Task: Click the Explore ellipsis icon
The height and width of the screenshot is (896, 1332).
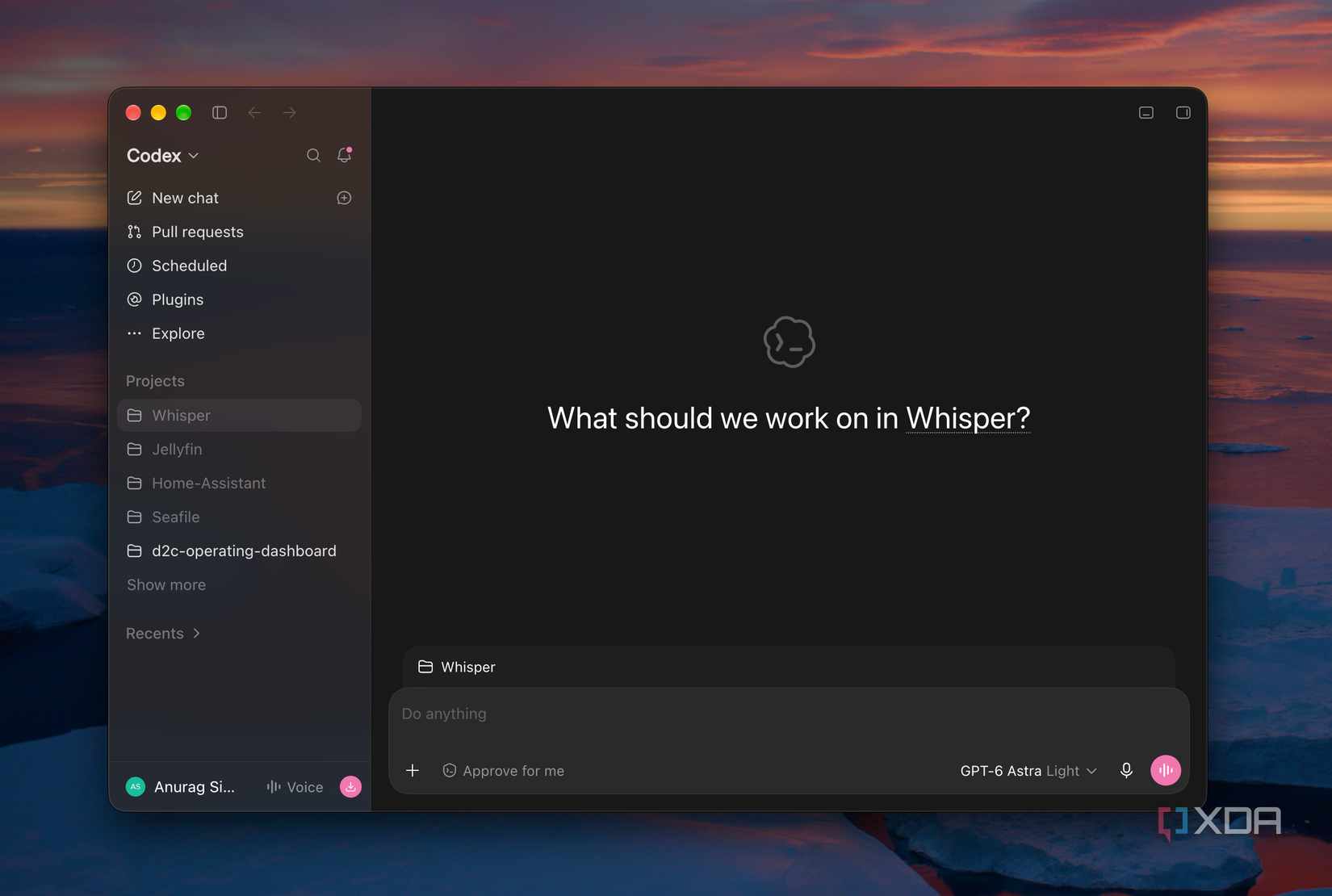Action: [x=135, y=333]
